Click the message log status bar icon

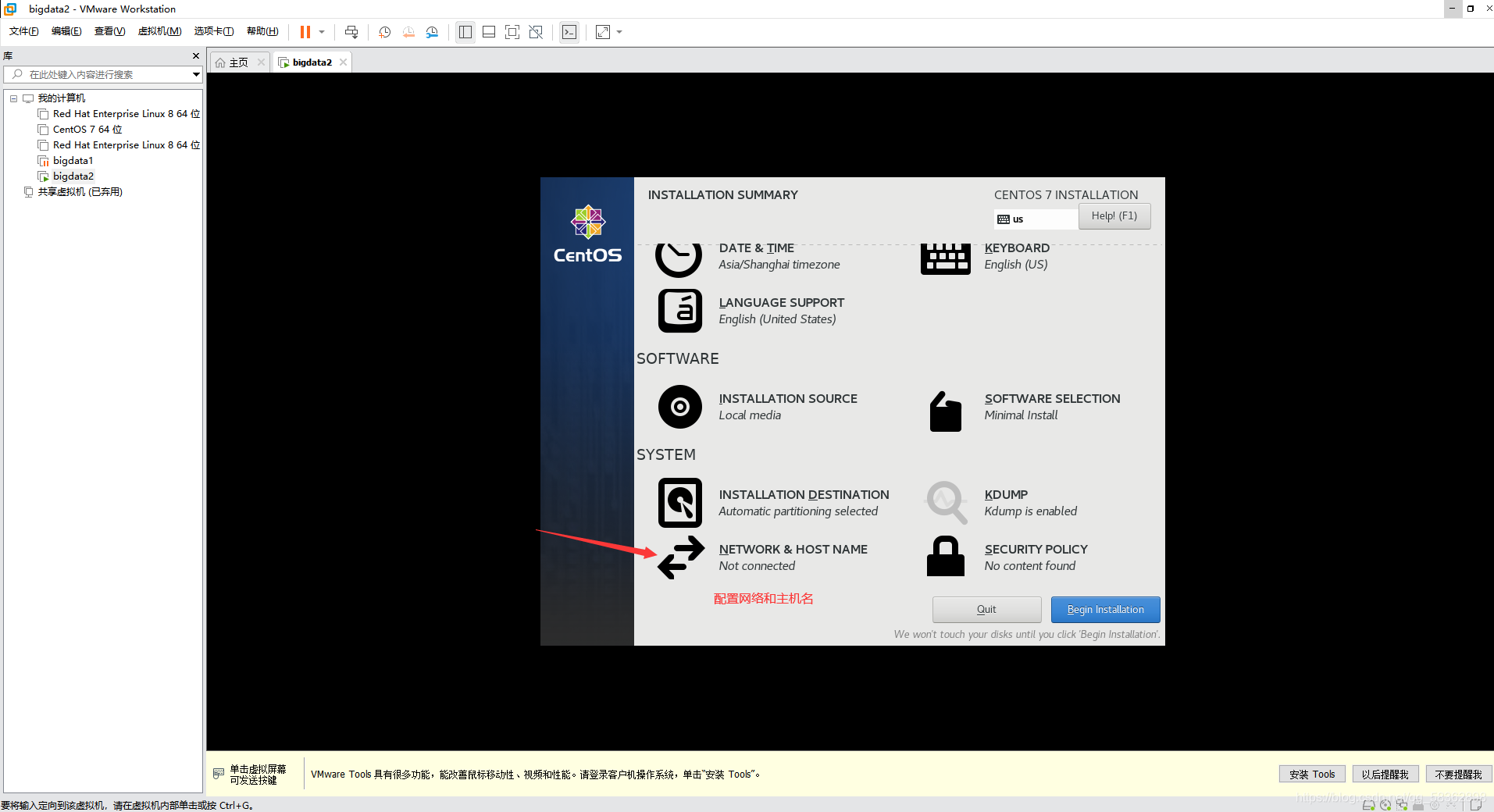[1476, 805]
